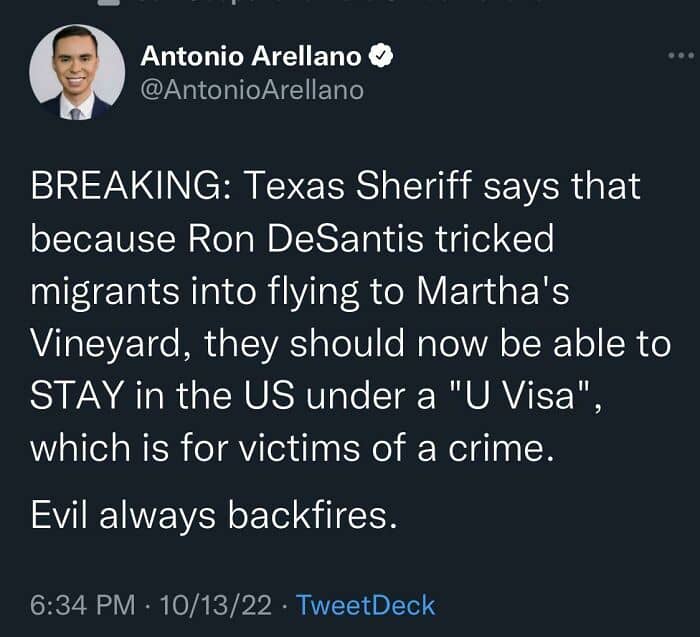Click the words "Texas Sheriff" in the tweet

pos(330,187)
